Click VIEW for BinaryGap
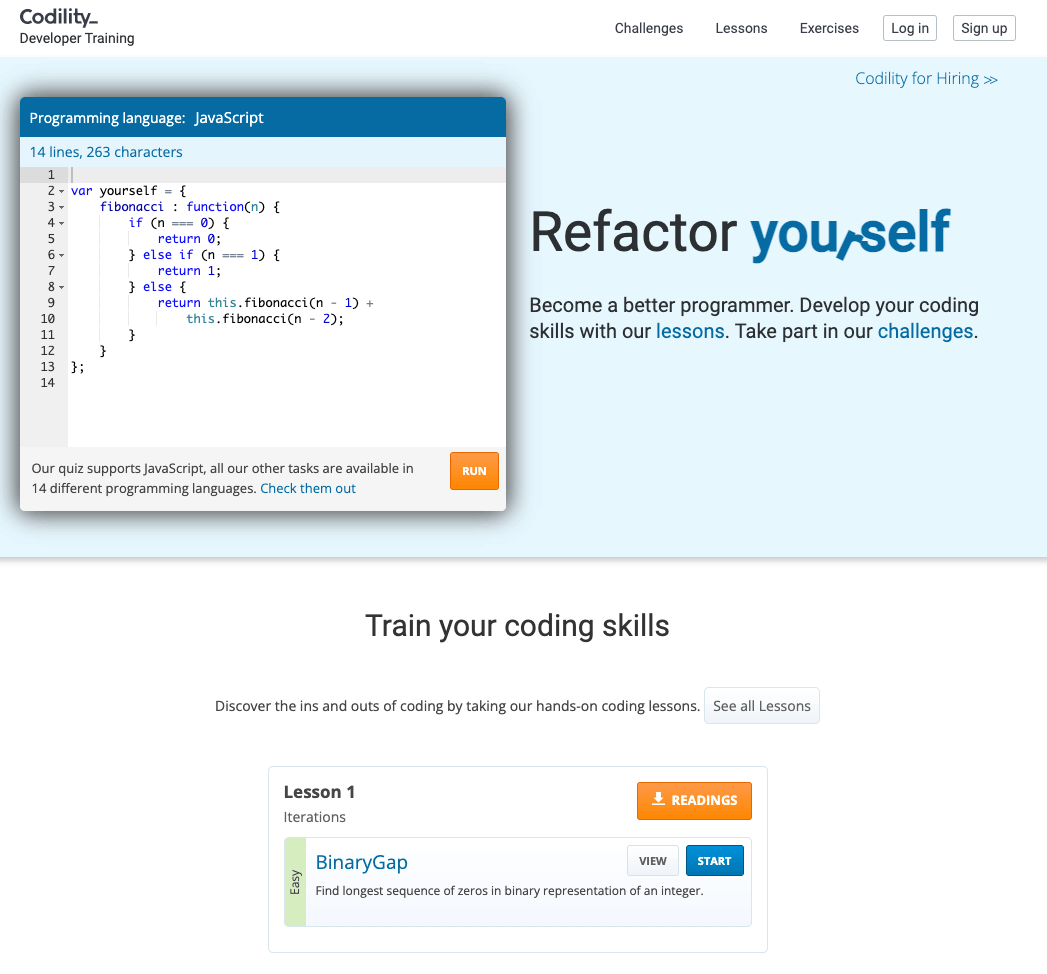This screenshot has width=1047, height=974. (x=652, y=861)
